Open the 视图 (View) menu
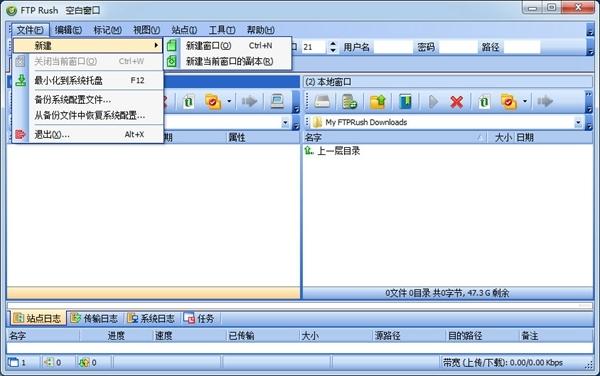Screen dimensions: 600x376 click(146, 30)
